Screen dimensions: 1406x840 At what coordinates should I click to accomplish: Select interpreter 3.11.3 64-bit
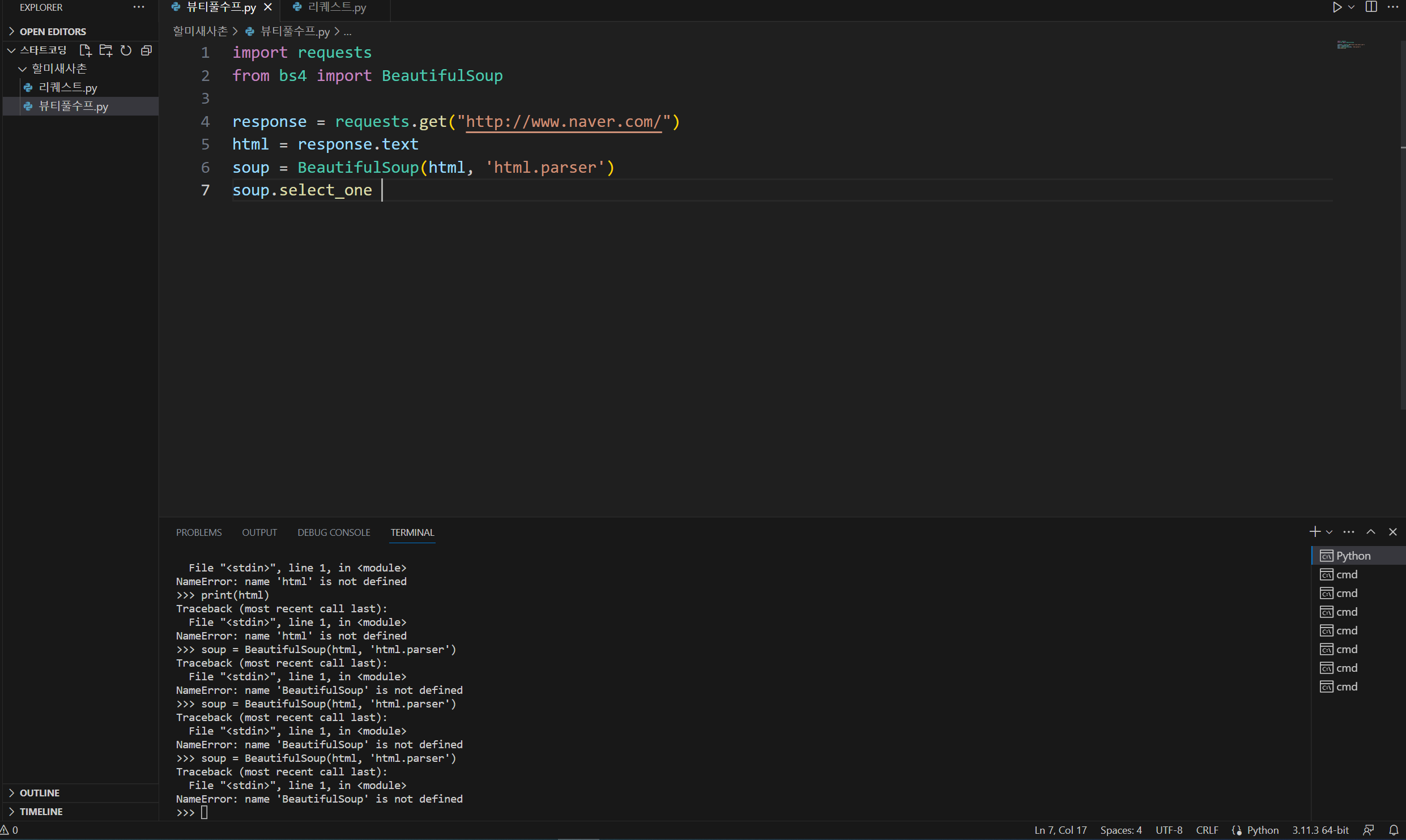tap(1320, 830)
